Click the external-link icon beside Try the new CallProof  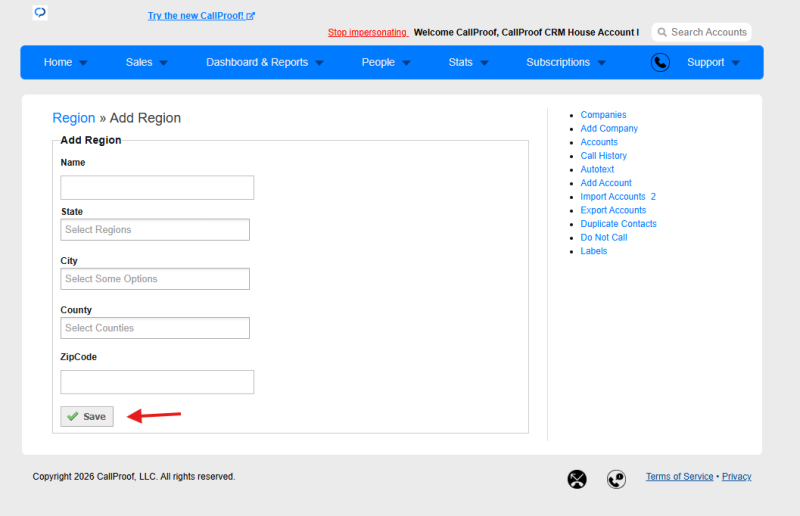[251, 16]
